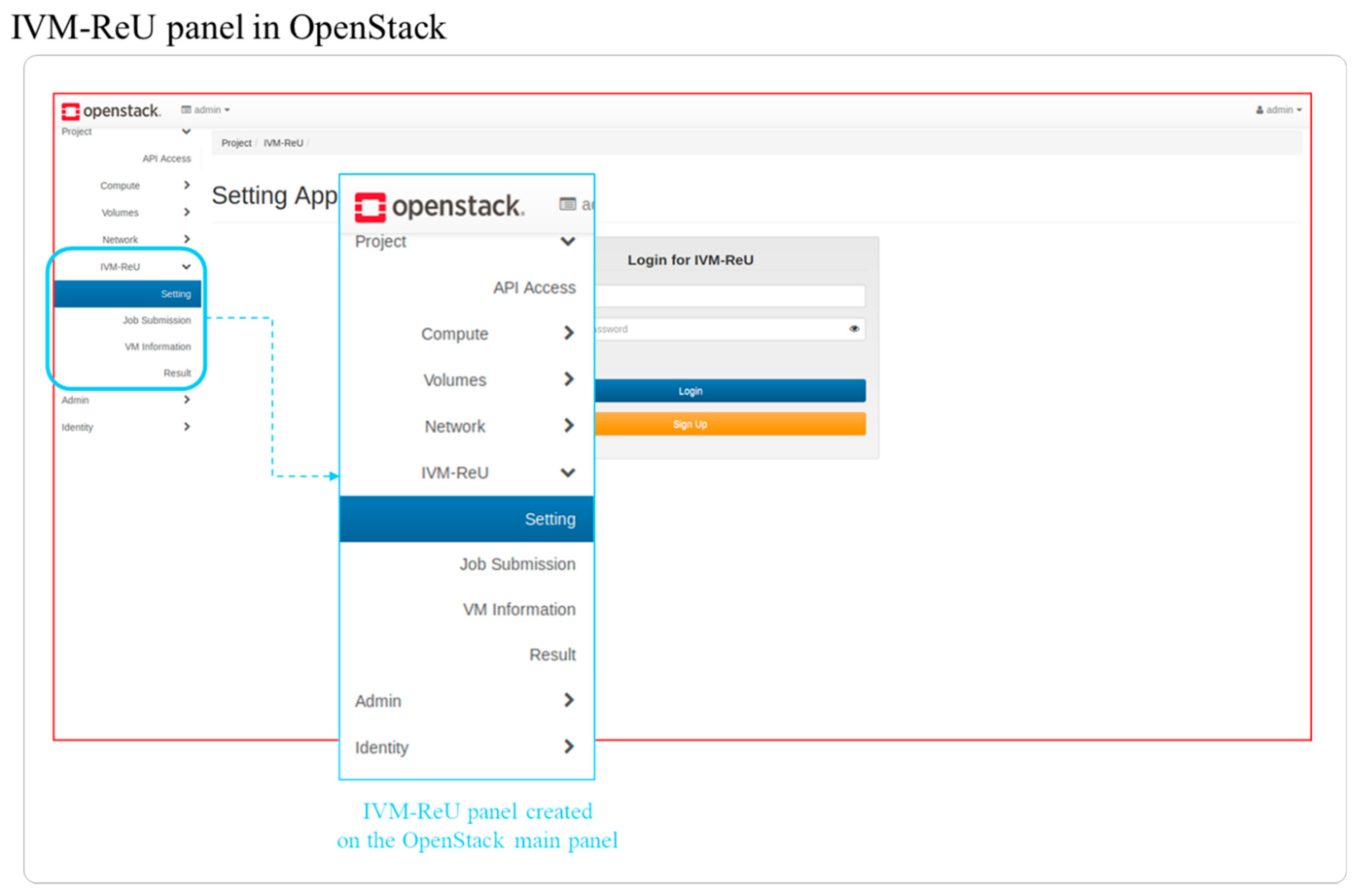
Task: Open API Access in the small sidebar
Action: coord(166,159)
